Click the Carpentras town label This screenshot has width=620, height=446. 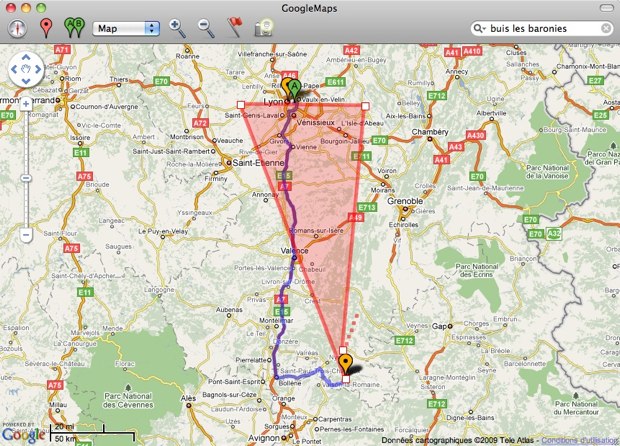[335, 419]
